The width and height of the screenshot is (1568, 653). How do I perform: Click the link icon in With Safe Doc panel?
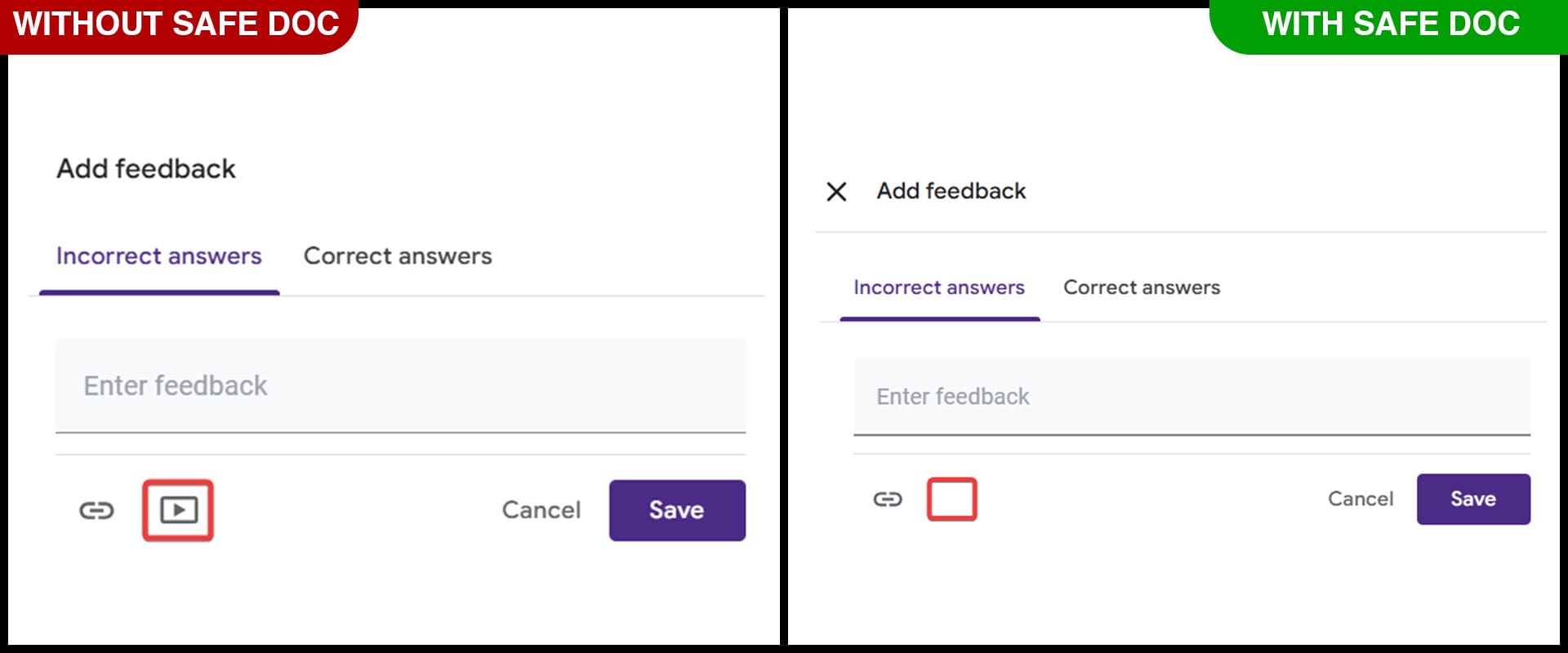pyautogui.click(x=888, y=499)
